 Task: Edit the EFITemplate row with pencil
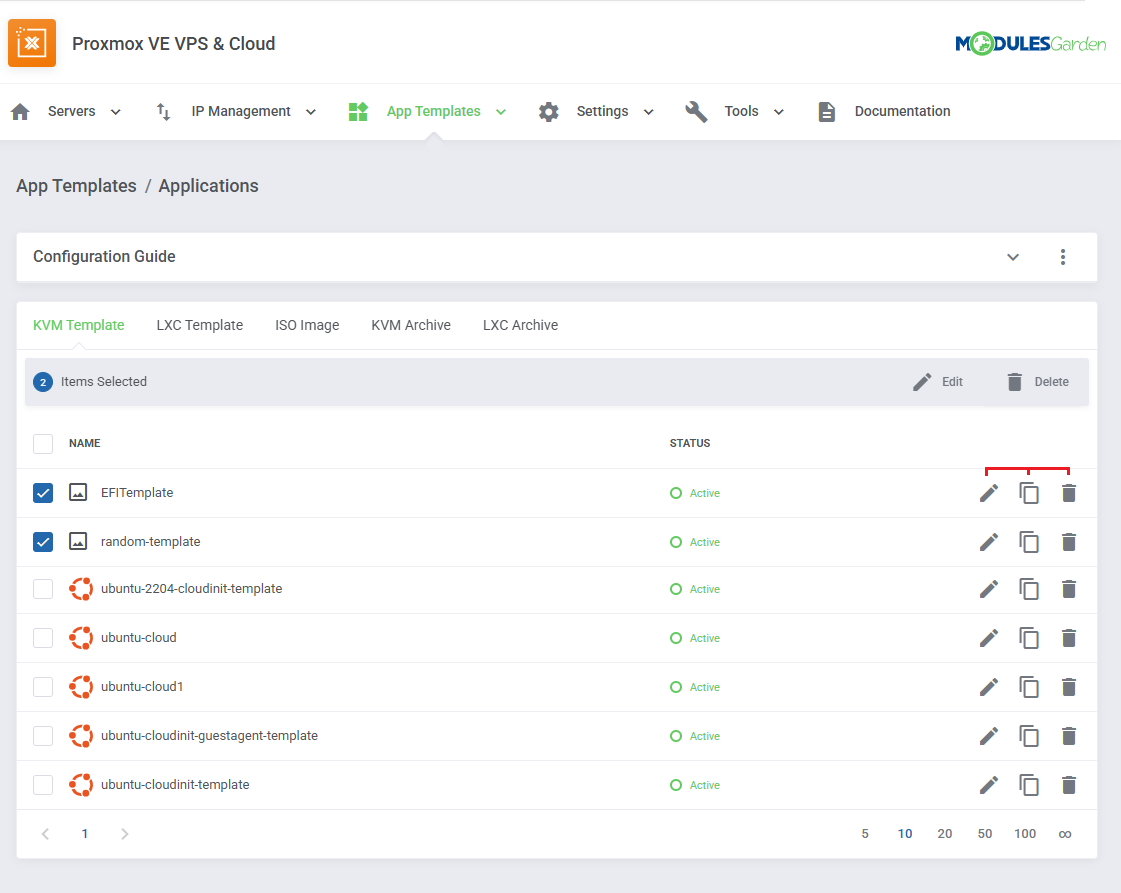point(989,493)
